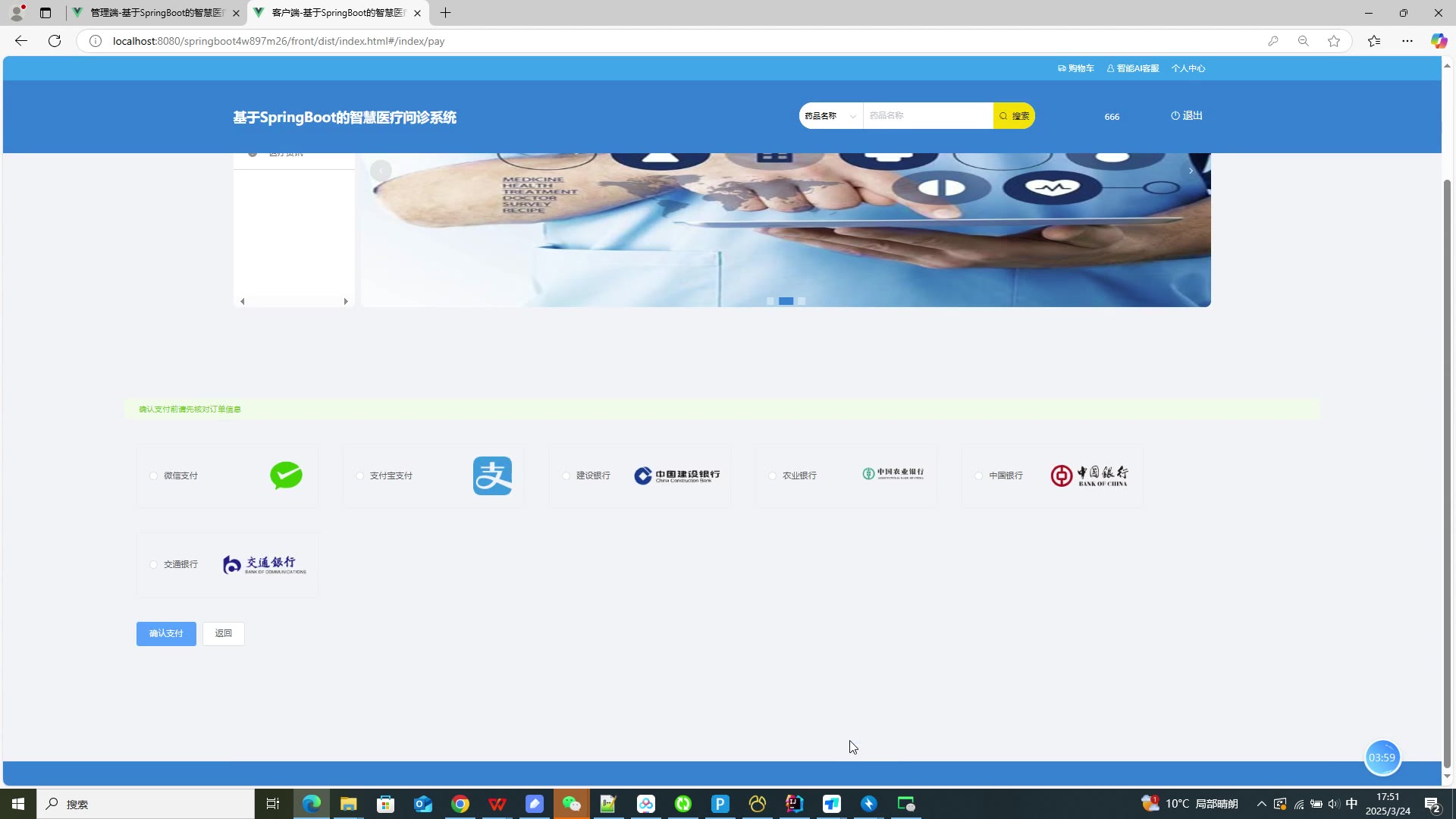Open the 个人中心 menu item
This screenshot has height=819, width=1456.
[x=1188, y=68]
